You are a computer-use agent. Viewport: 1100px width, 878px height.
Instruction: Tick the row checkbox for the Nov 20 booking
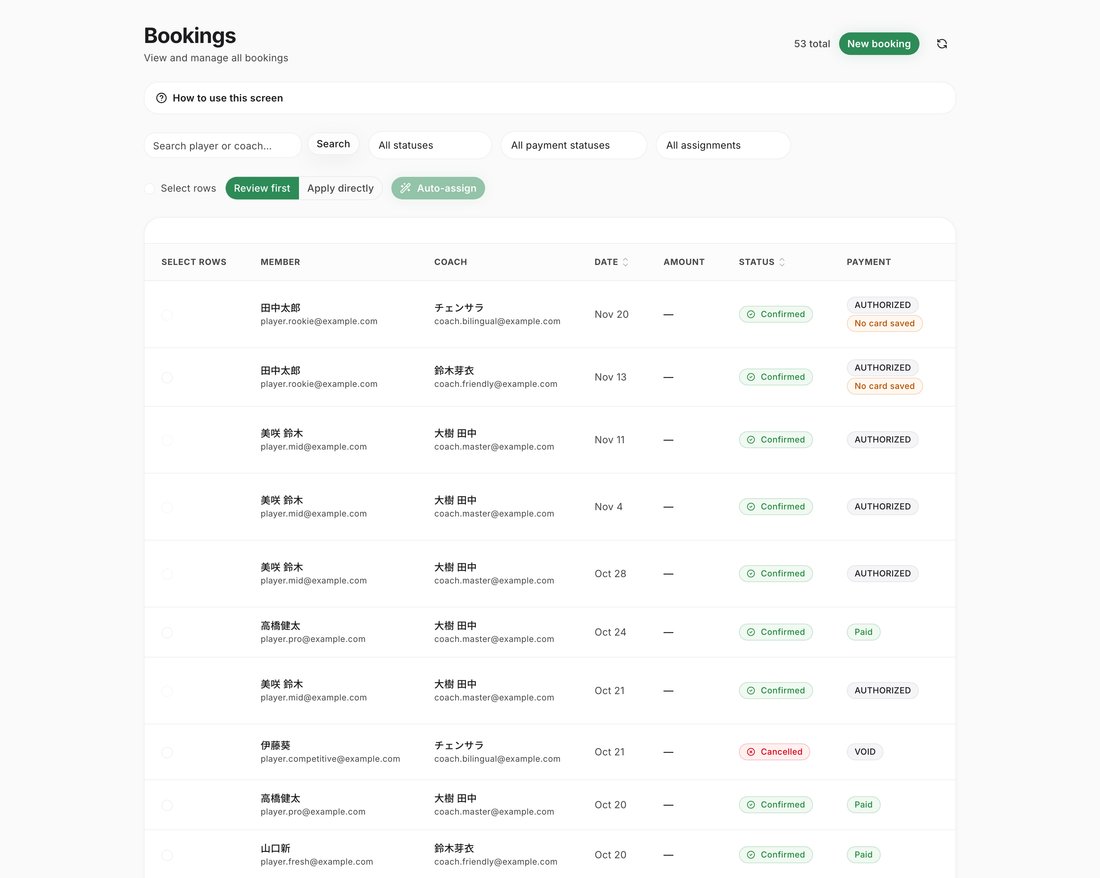(x=167, y=315)
